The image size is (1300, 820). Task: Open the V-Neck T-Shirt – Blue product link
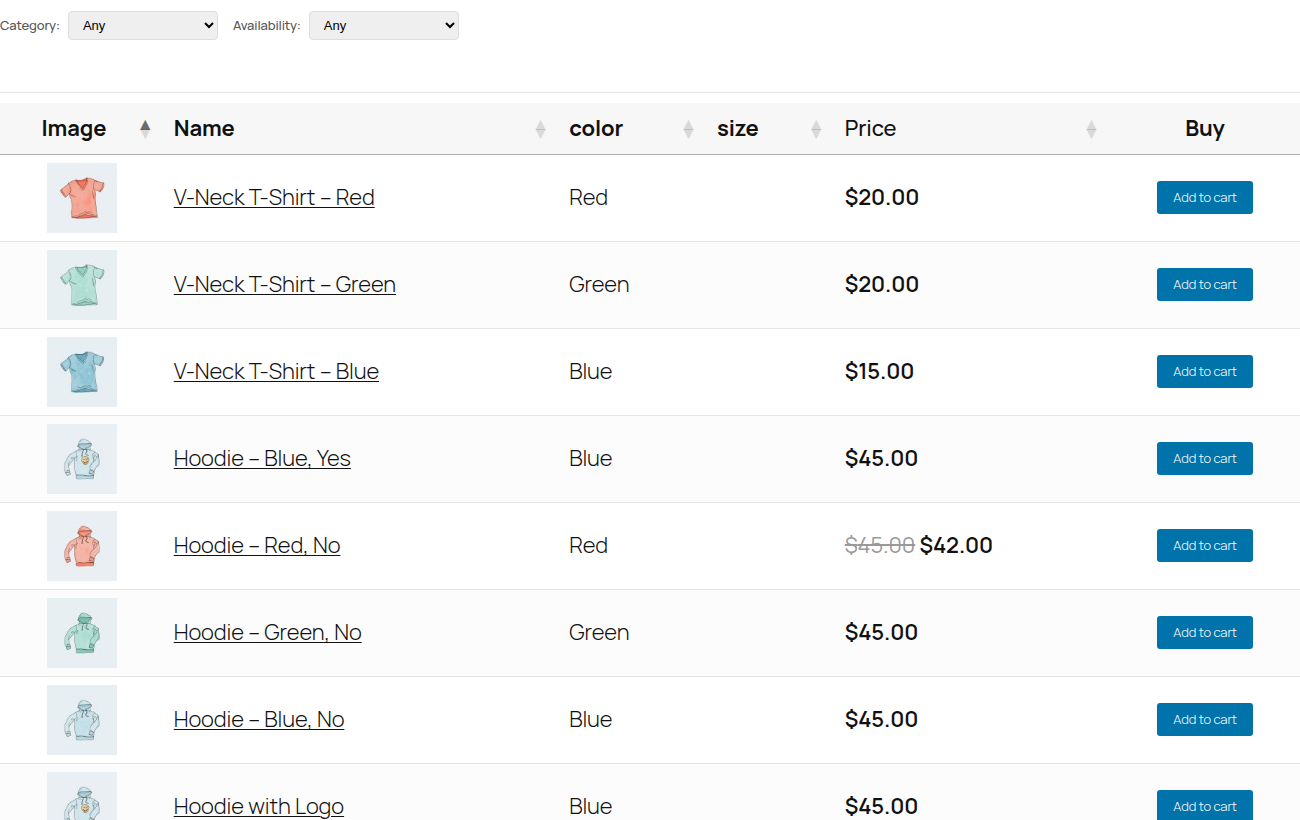click(276, 372)
